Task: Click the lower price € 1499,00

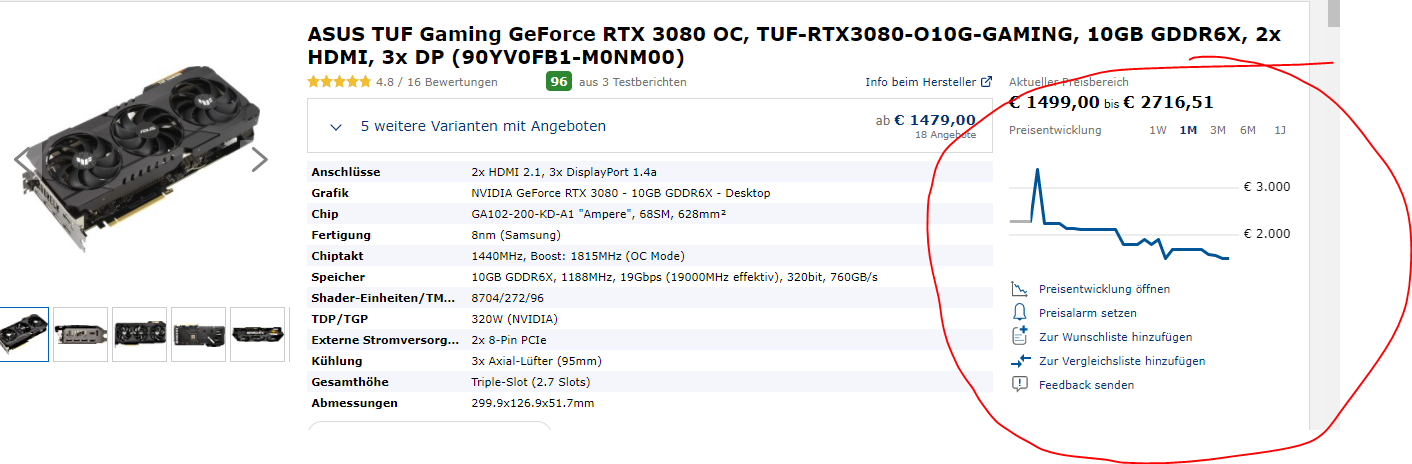Action: tap(1054, 102)
